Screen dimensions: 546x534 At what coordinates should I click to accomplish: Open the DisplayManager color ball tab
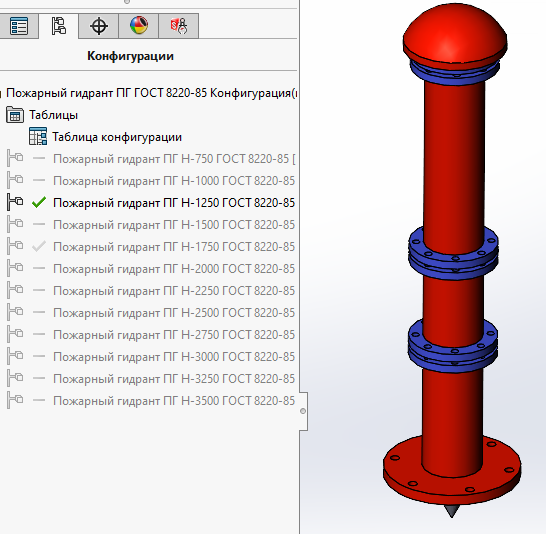[139, 26]
